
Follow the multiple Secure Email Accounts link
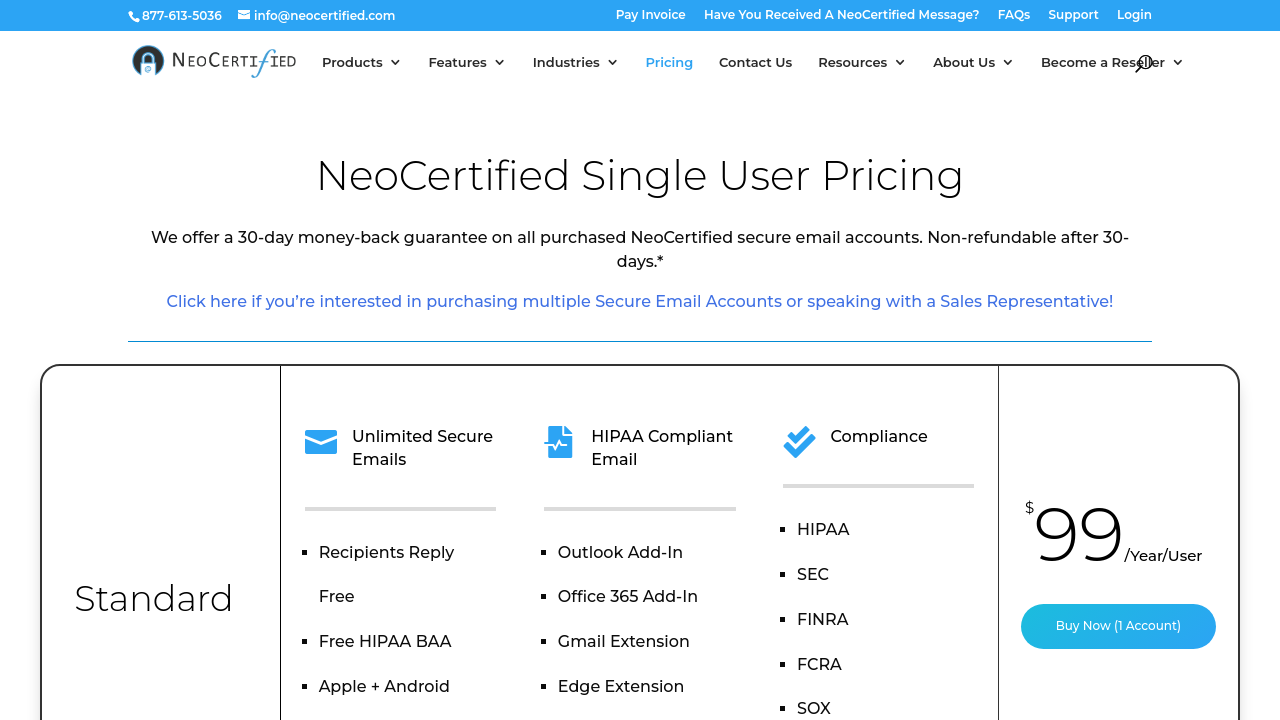[x=639, y=301]
